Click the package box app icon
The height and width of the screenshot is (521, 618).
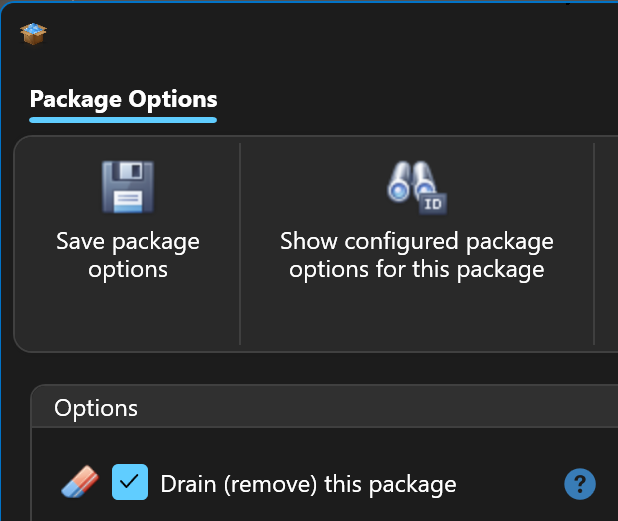coord(34,34)
